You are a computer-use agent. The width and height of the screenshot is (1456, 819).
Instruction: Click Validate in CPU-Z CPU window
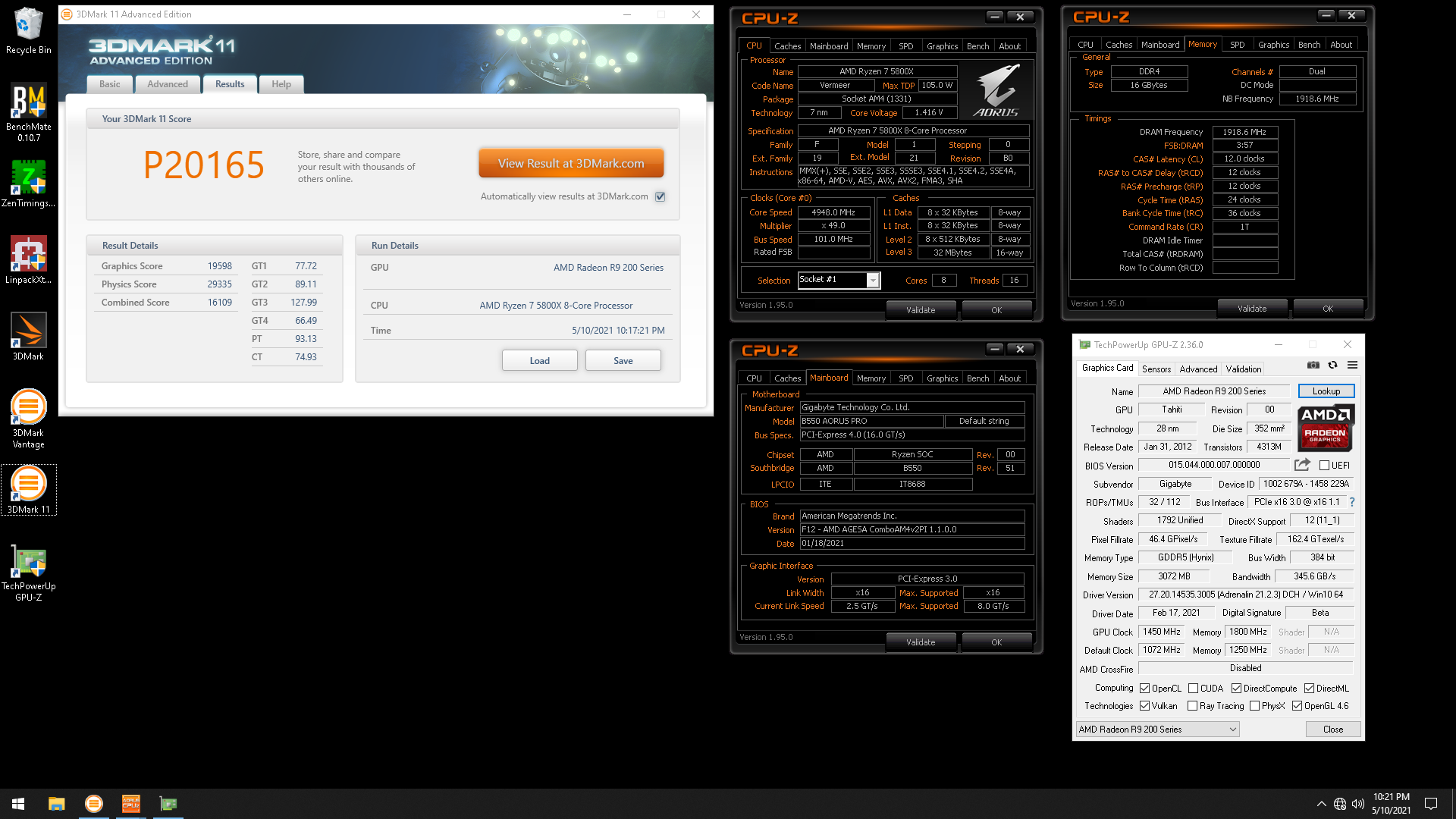pos(921,310)
